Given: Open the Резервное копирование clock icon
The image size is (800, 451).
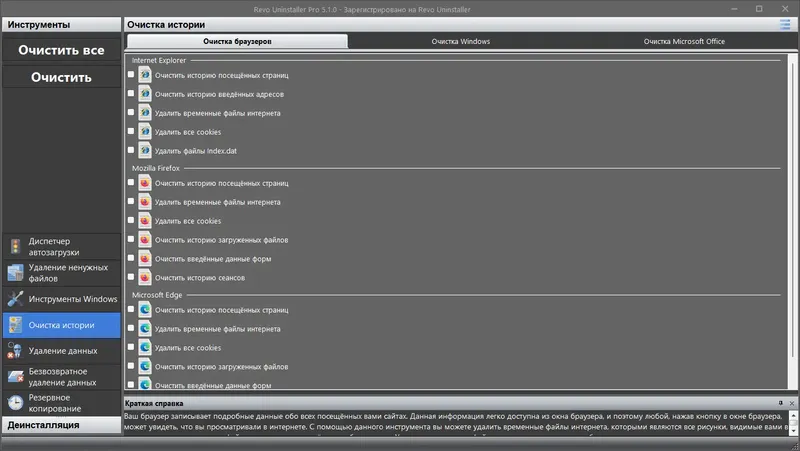Looking at the screenshot, I should (15, 403).
